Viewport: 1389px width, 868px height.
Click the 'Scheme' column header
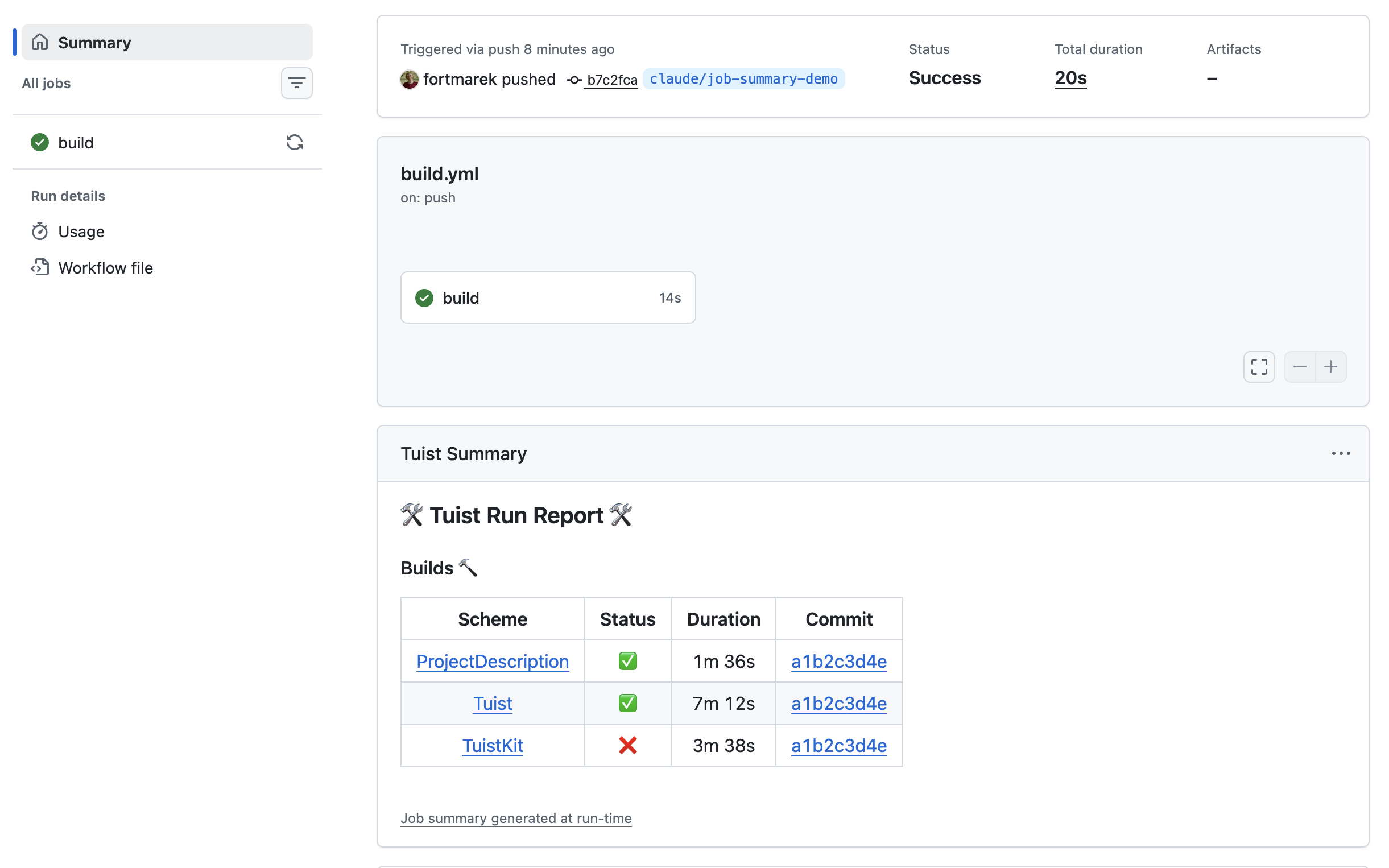click(x=493, y=619)
